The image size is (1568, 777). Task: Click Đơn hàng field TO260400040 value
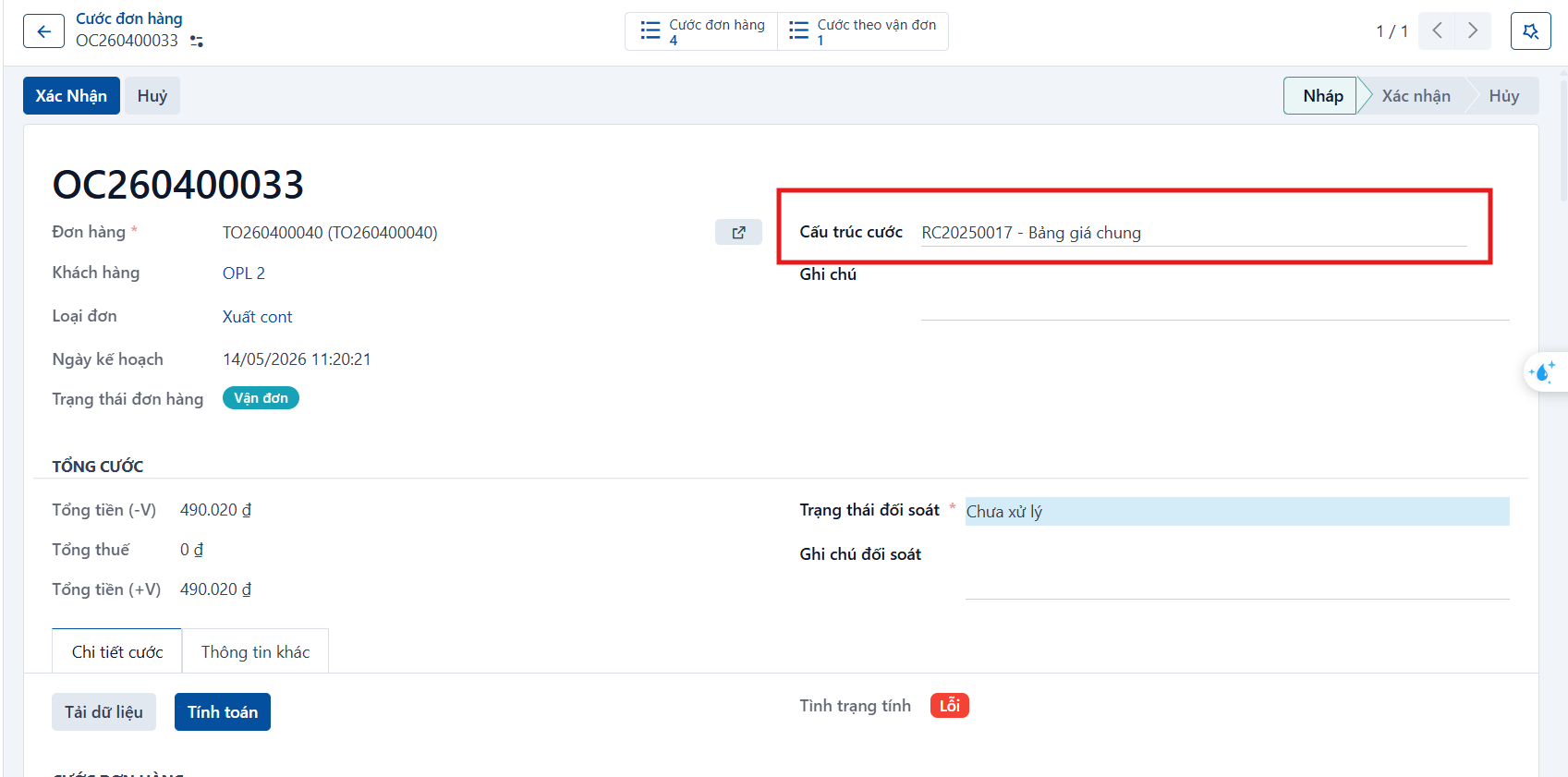pos(330,233)
